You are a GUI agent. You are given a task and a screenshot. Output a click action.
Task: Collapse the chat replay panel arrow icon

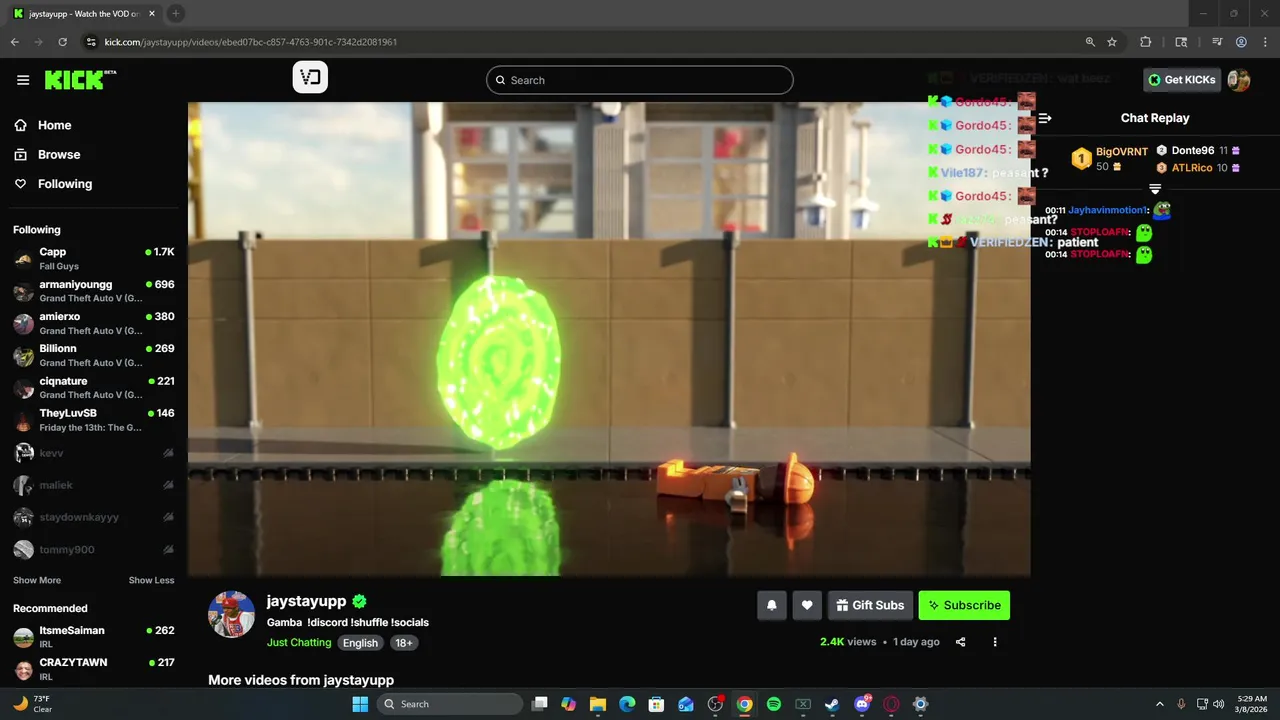click(x=1045, y=118)
